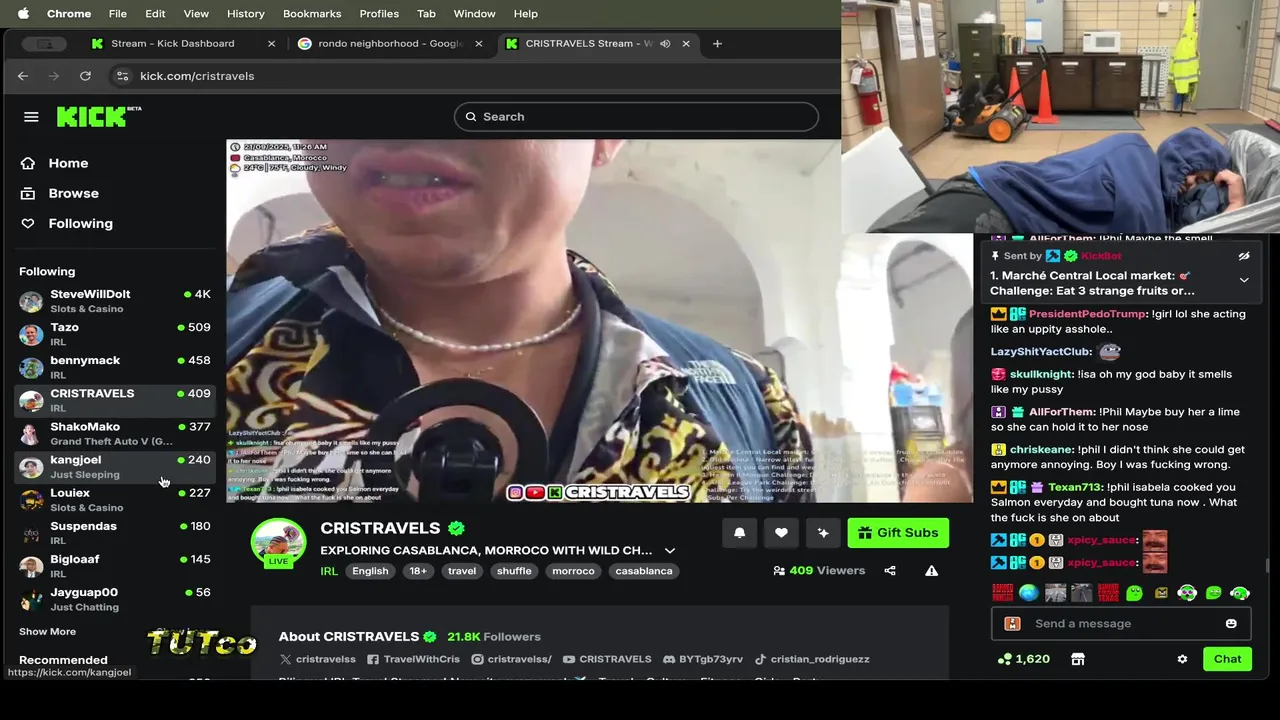Mute the CRISTRAVELS Stream tab audio

click(x=665, y=43)
